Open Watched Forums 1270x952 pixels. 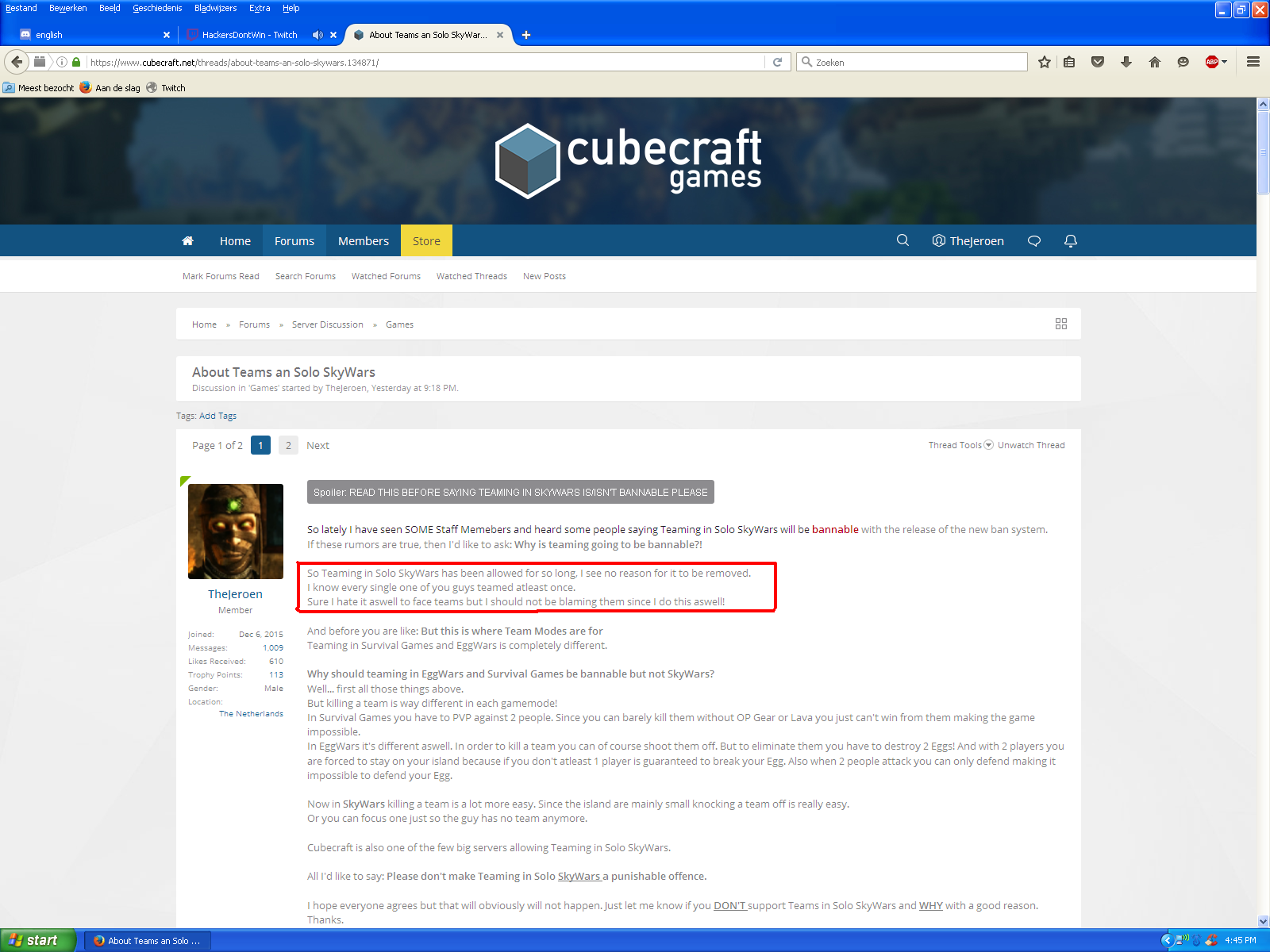[x=386, y=276]
